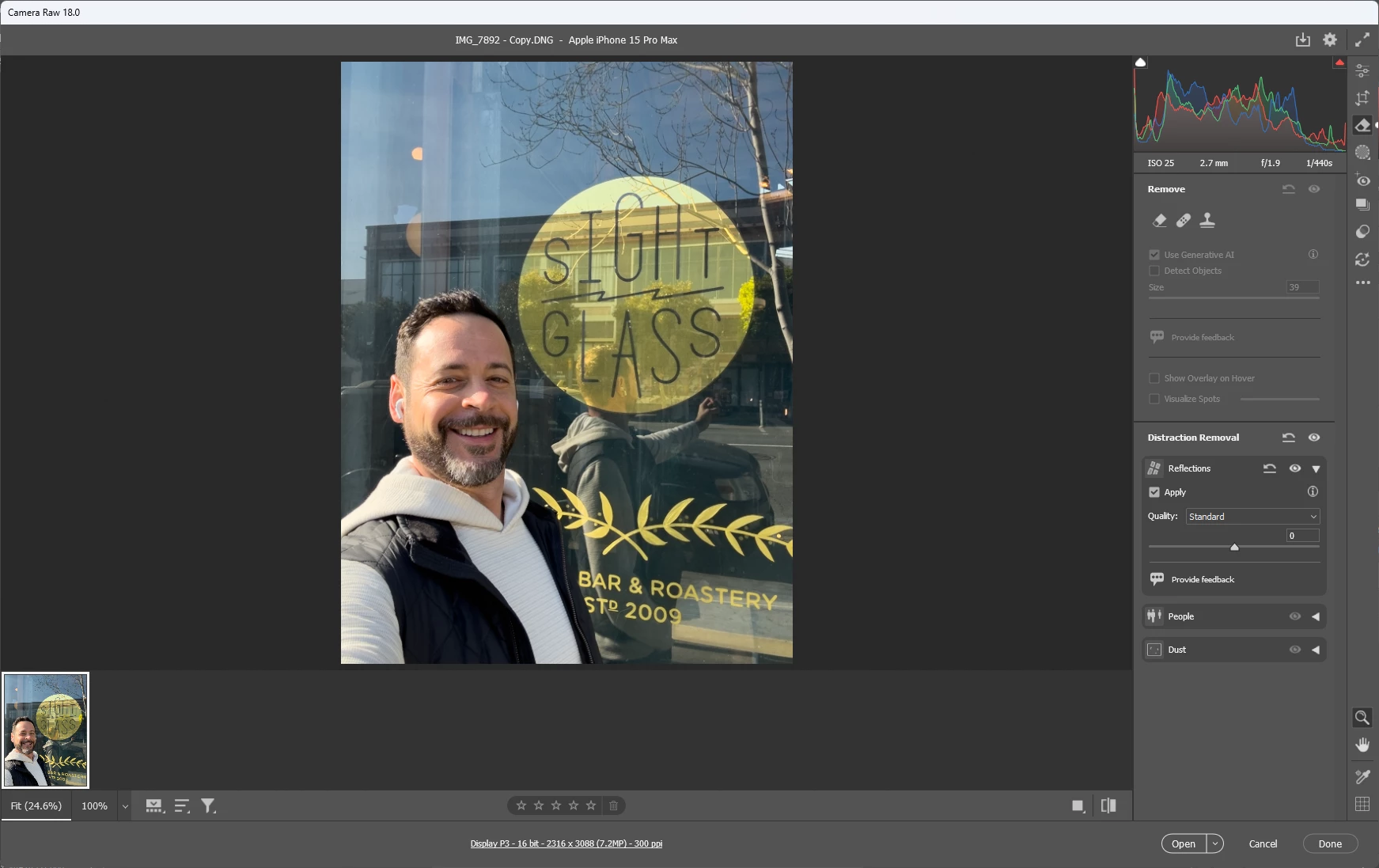1379x868 pixels.
Task: Open the Presets panel
Action: (x=1362, y=232)
